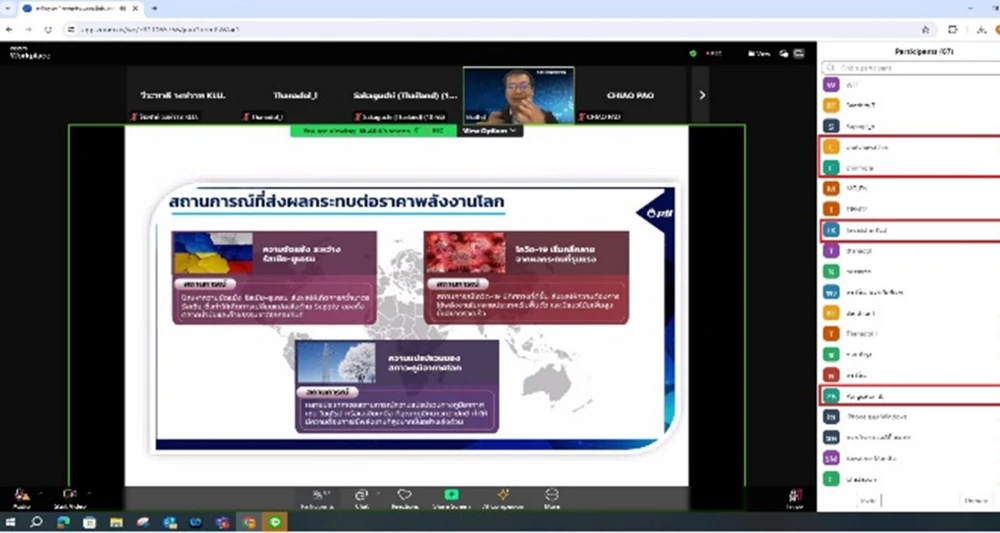Click the REC recording indicator
Viewport: 1000px width, 533px height.
(714, 54)
